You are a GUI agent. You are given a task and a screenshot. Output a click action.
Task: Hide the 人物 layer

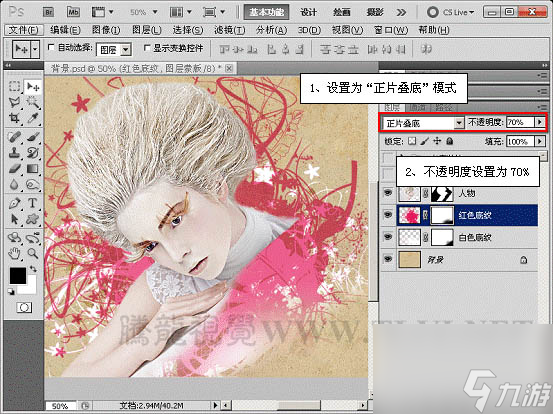[x=388, y=193]
